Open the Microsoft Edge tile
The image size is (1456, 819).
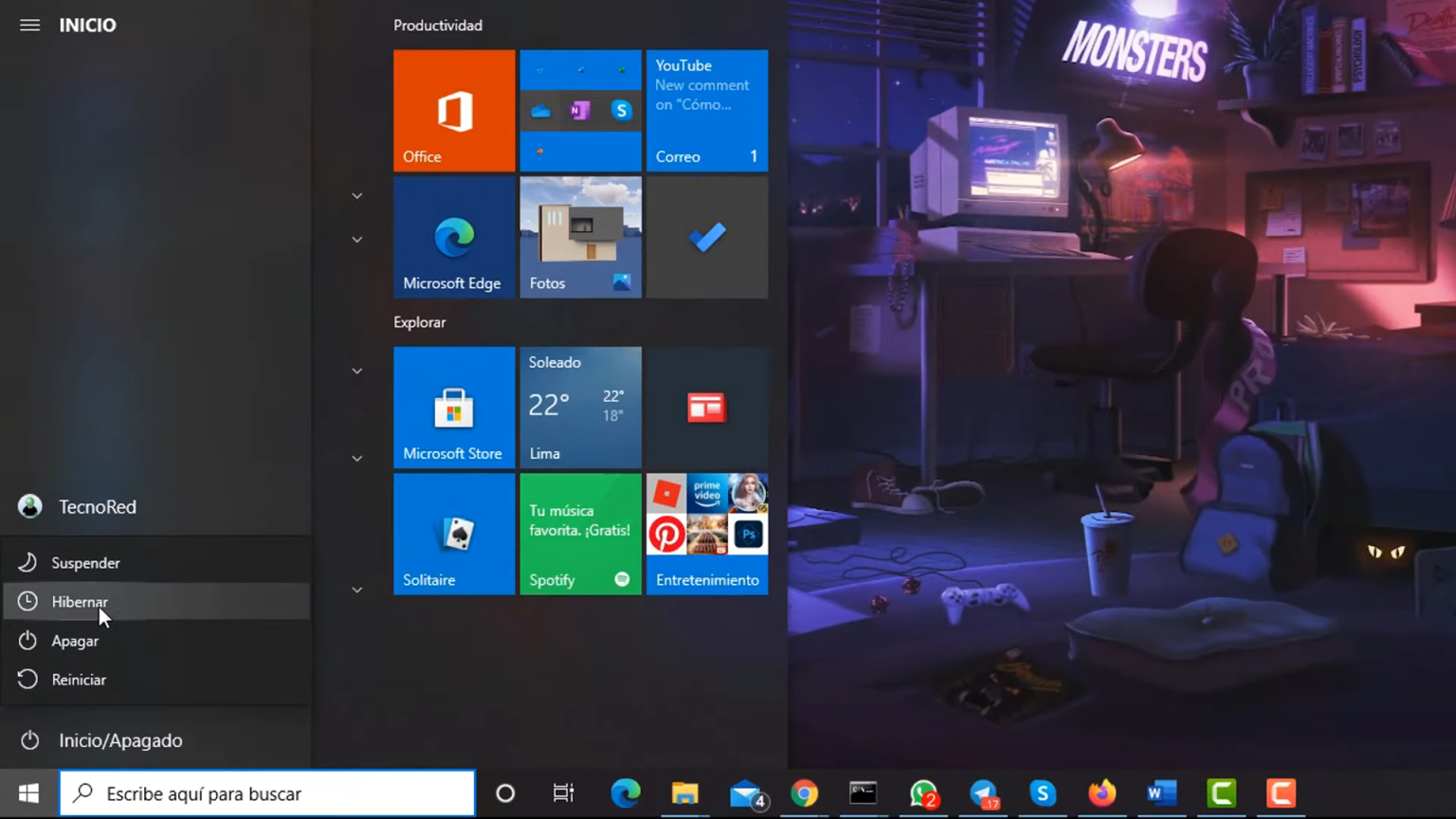pyautogui.click(x=454, y=237)
